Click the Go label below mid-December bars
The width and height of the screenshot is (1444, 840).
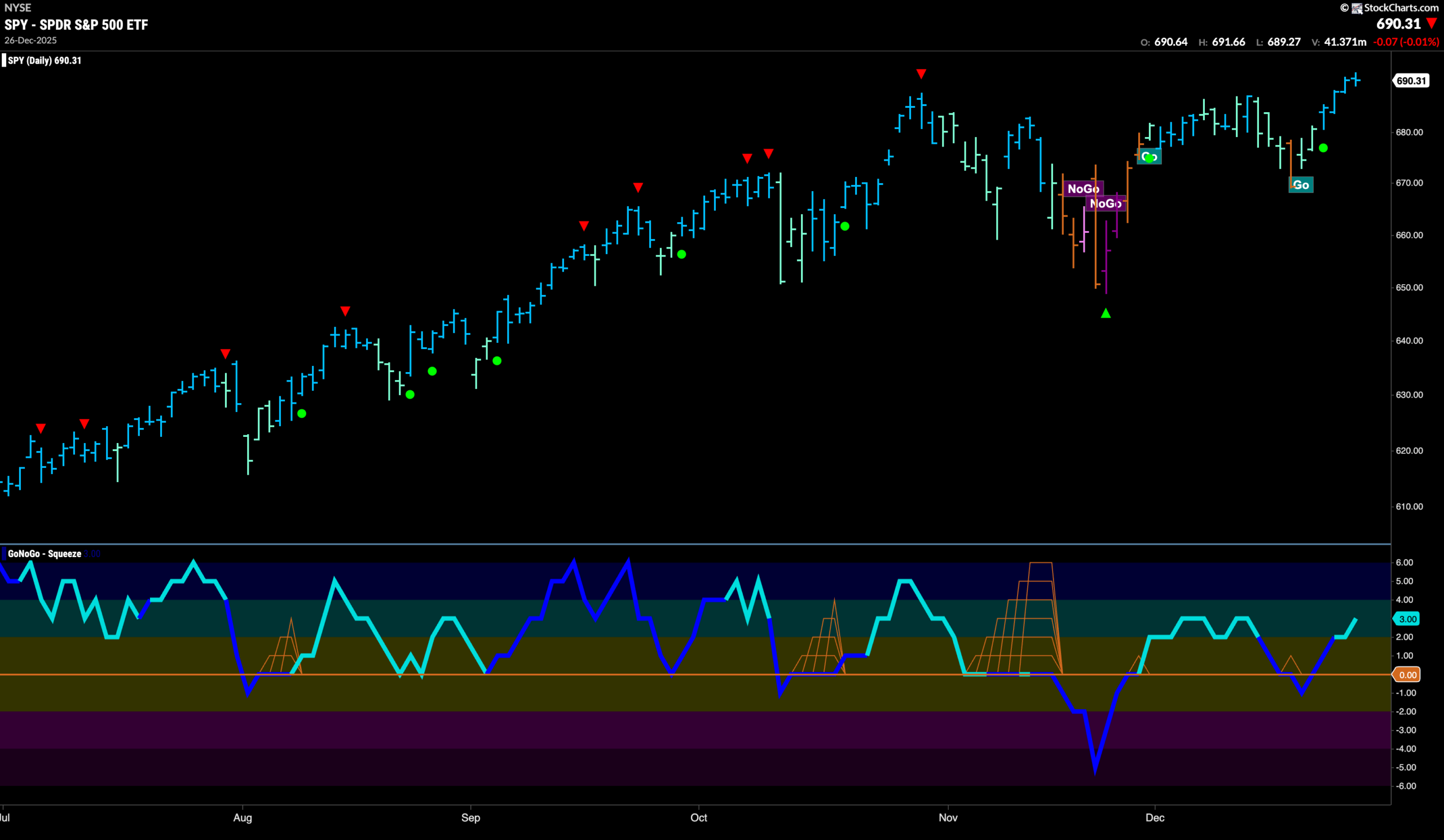click(1301, 184)
